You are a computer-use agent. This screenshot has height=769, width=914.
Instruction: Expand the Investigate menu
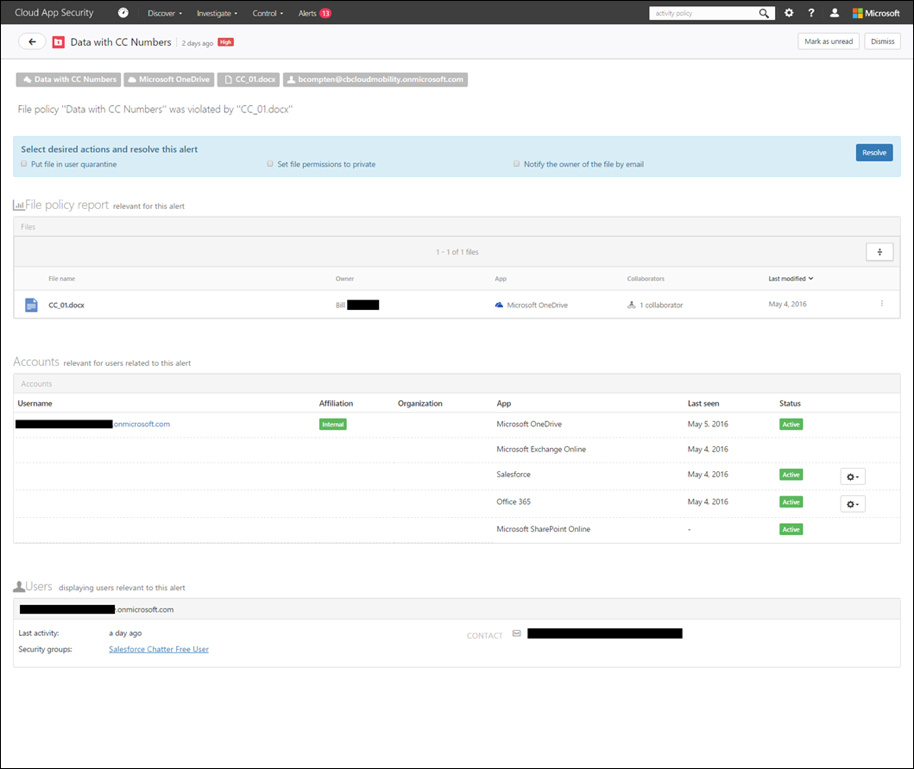[217, 13]
